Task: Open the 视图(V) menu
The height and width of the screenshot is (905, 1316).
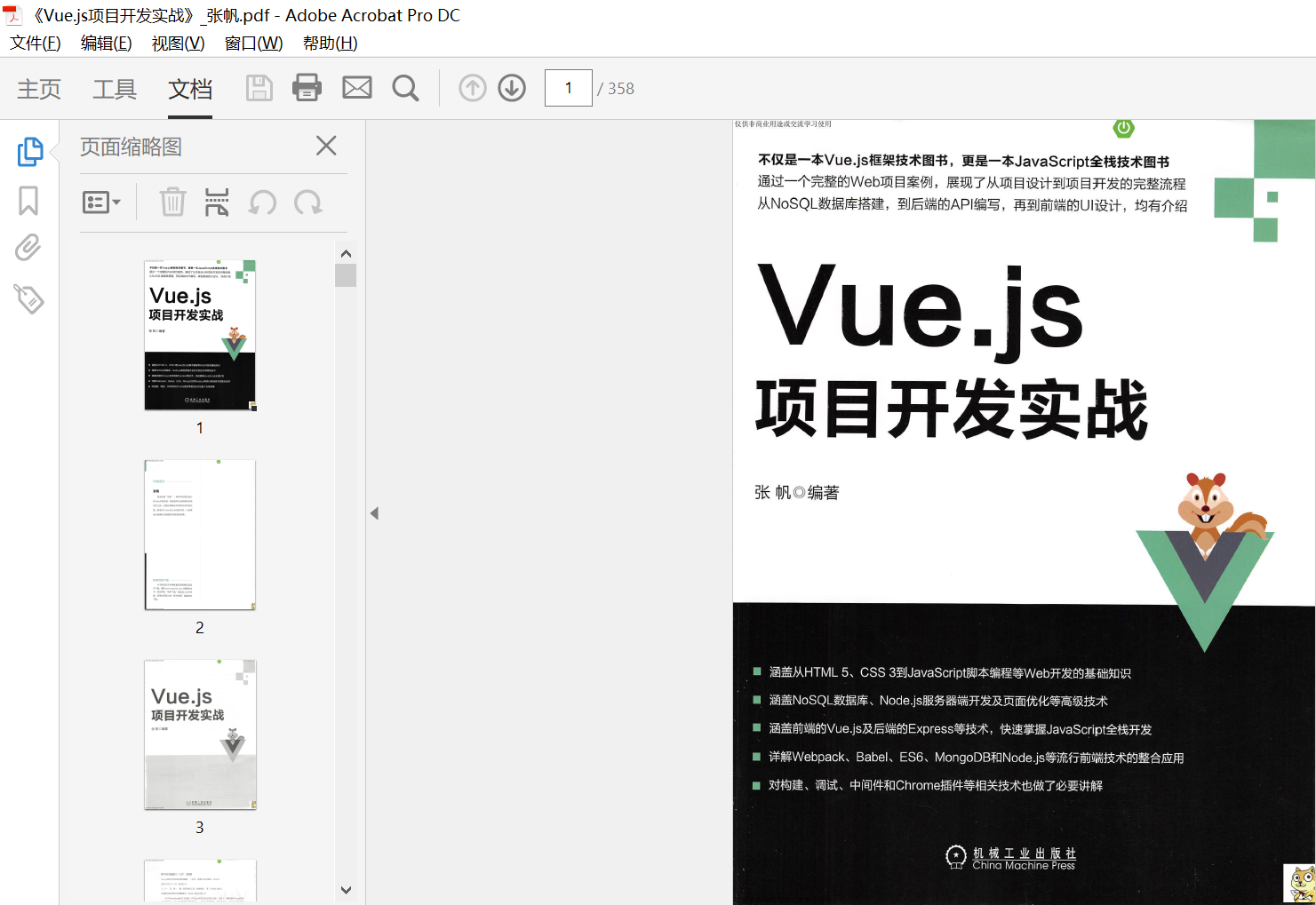Action: [x=179, y=43]
